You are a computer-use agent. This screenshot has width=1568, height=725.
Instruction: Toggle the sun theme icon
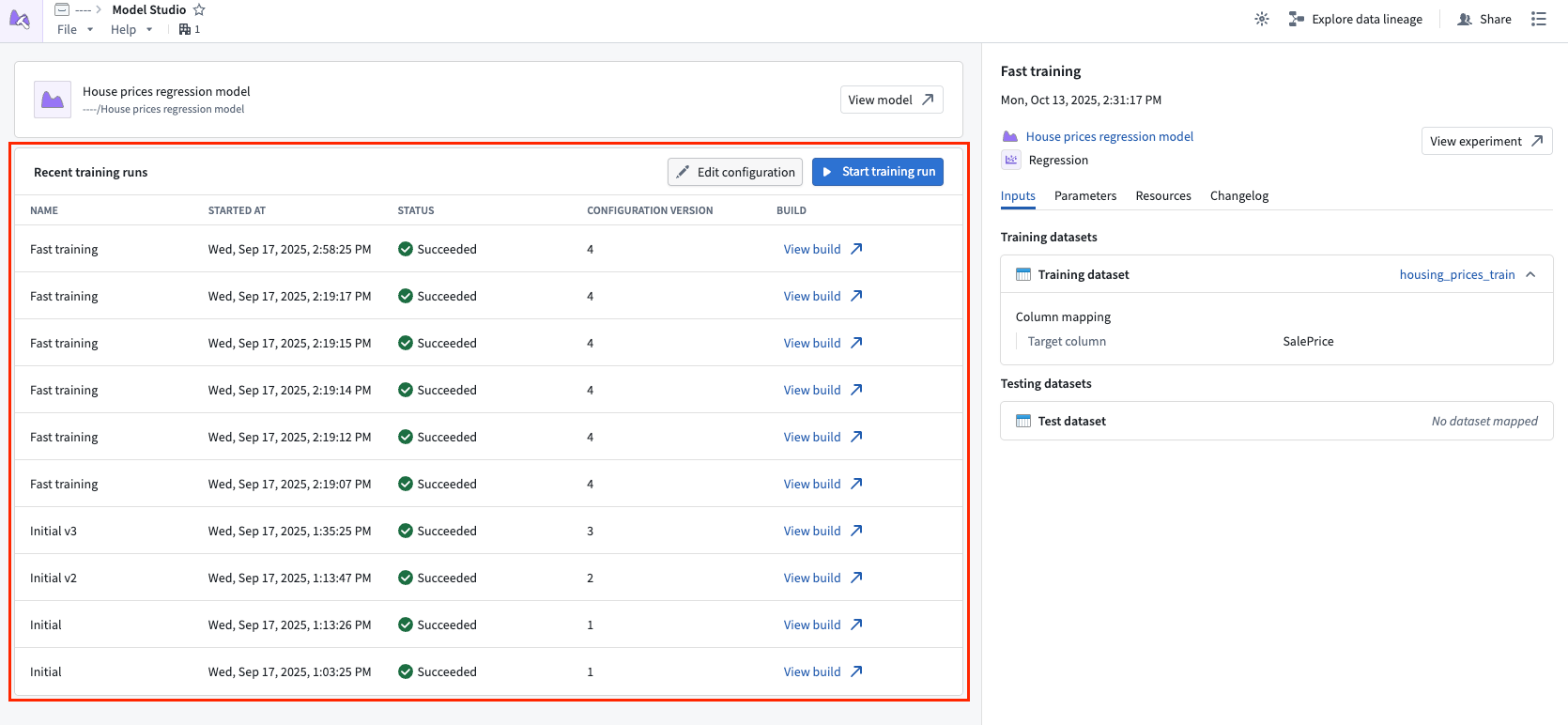click(x=1262, y=19)
